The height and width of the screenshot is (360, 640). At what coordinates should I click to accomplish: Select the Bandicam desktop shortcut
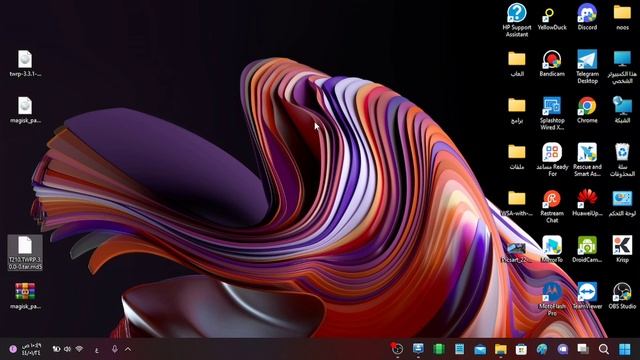point(552,63)
